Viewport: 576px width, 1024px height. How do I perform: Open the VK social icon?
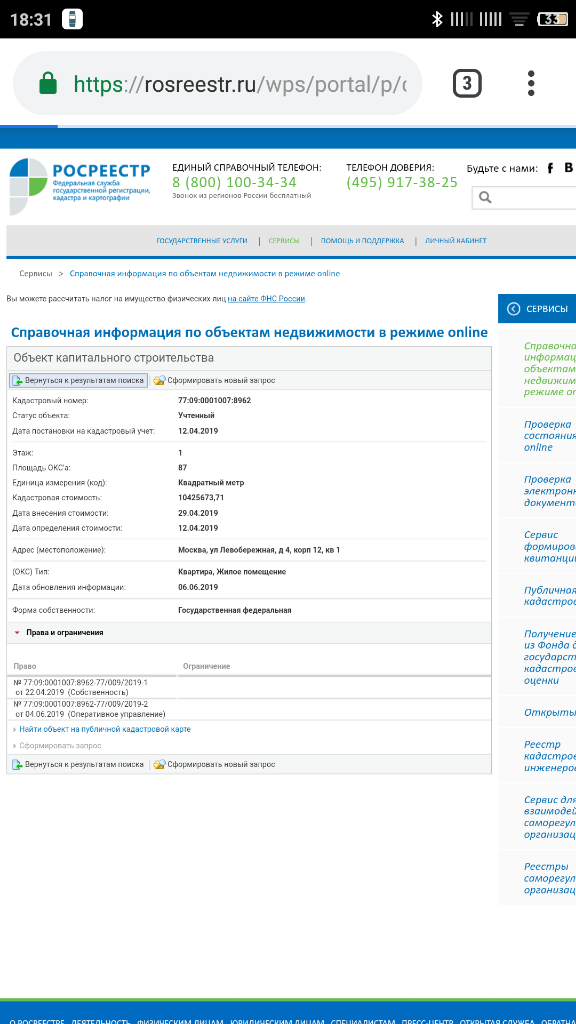click(x=569, y=168)
